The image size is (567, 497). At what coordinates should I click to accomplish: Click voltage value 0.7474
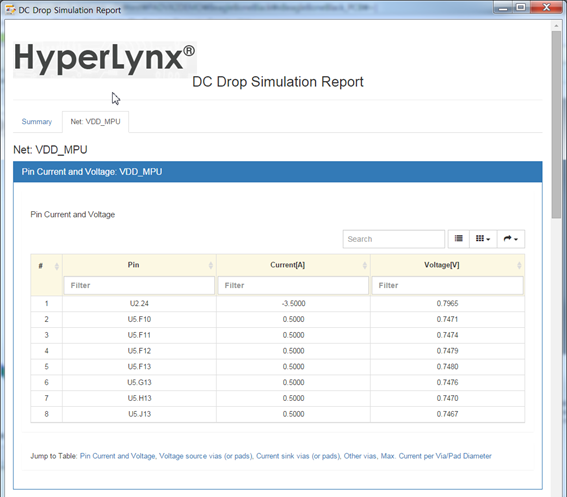pyautogui.click(x=447, y=335)
